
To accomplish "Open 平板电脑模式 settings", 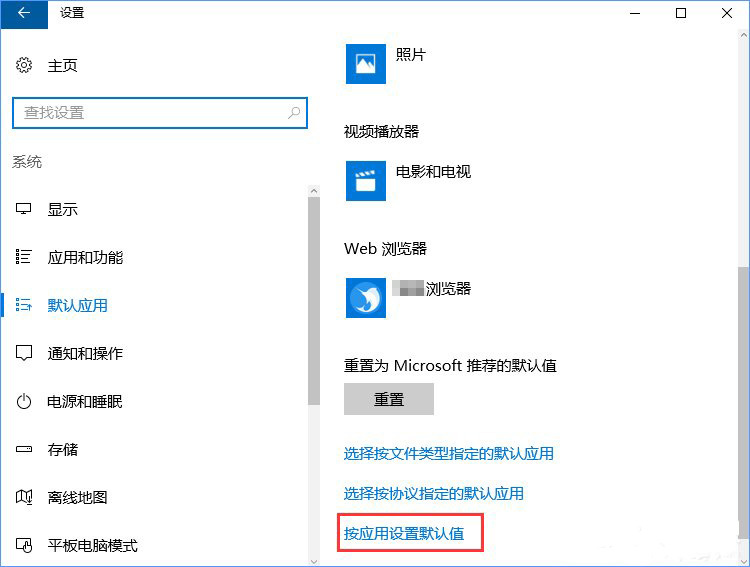I will pos(92,546).
